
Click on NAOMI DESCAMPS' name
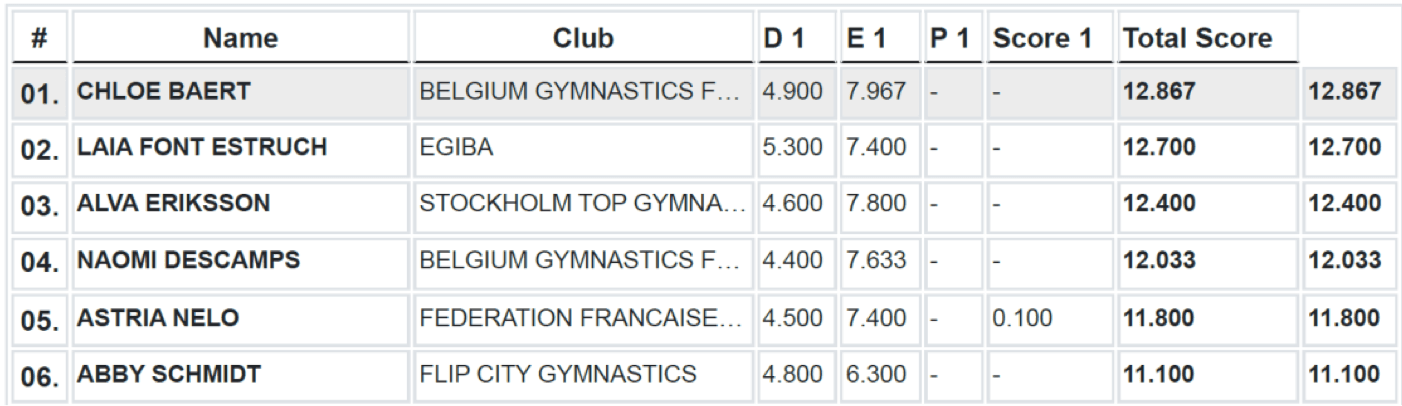click(x=189, y=262)
